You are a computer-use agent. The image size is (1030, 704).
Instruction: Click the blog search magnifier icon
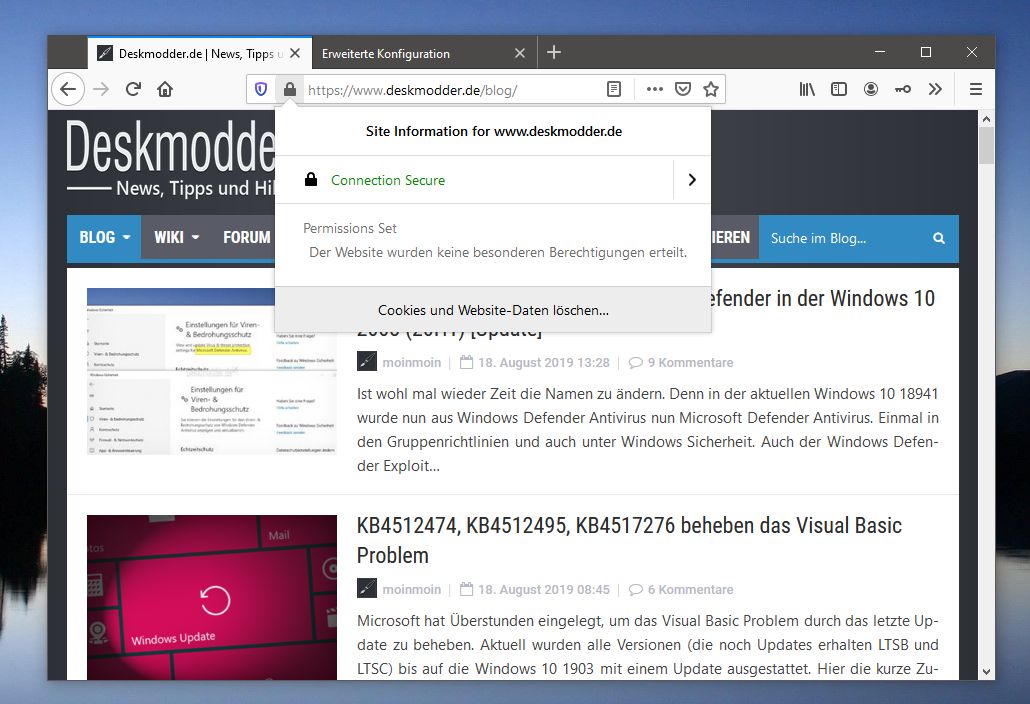pyautogui.click(x=939, y=238)
